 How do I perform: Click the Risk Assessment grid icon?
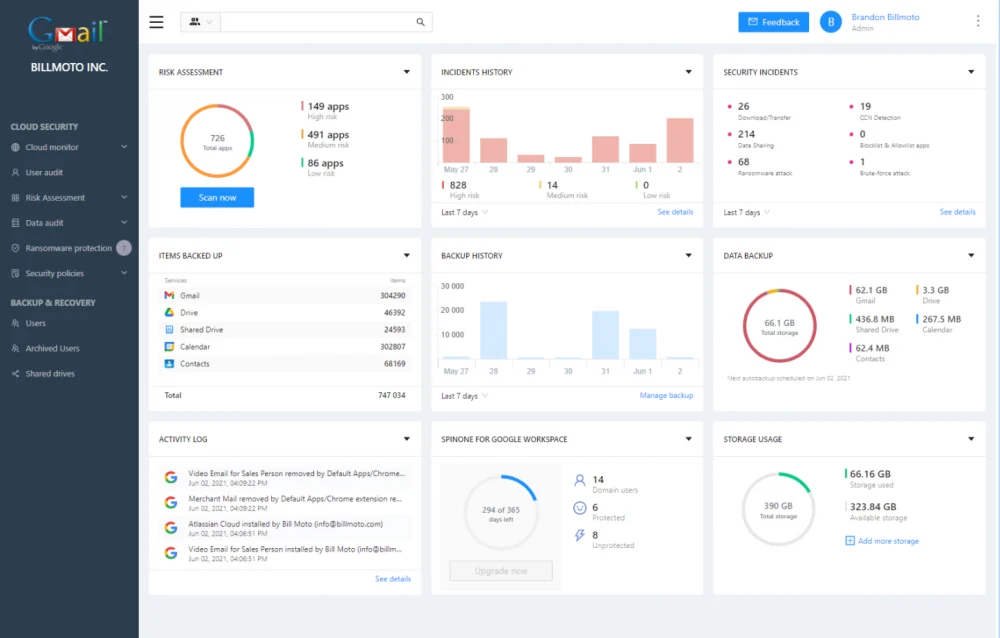[x=15, y=198]
